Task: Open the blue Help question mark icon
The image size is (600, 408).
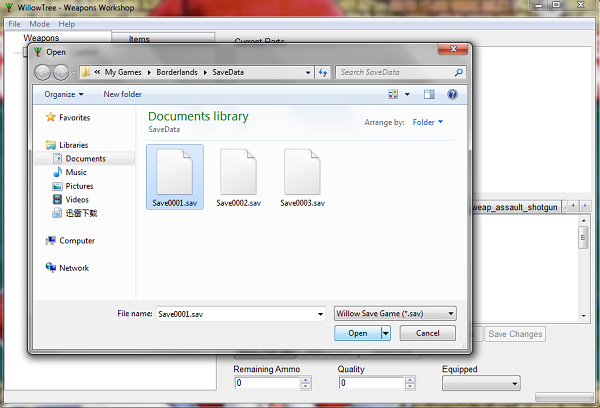Action: tap(452, 94)
